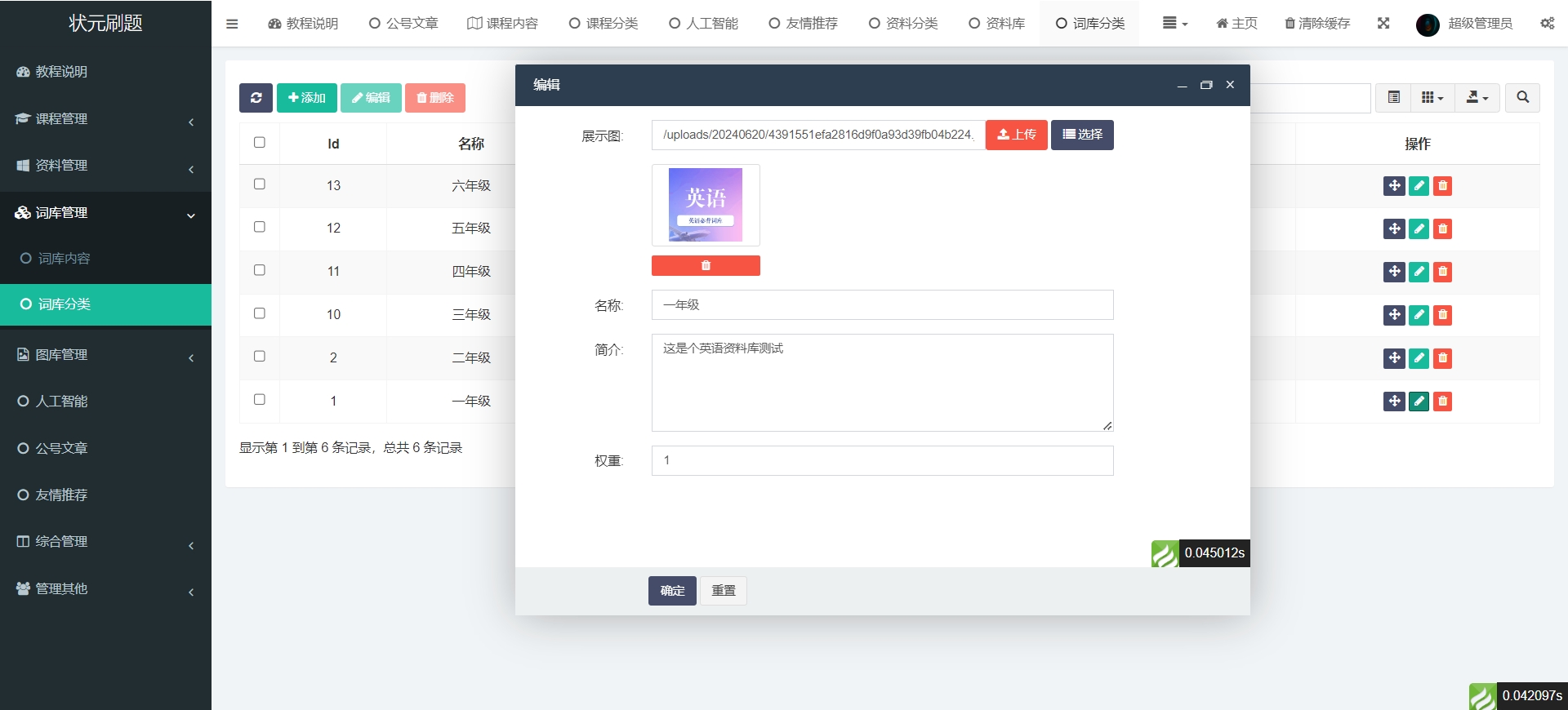The height and width of the screenshot is (710, 1568).
Task: Click the super admin avatar image
Action: pos(1428,24)
